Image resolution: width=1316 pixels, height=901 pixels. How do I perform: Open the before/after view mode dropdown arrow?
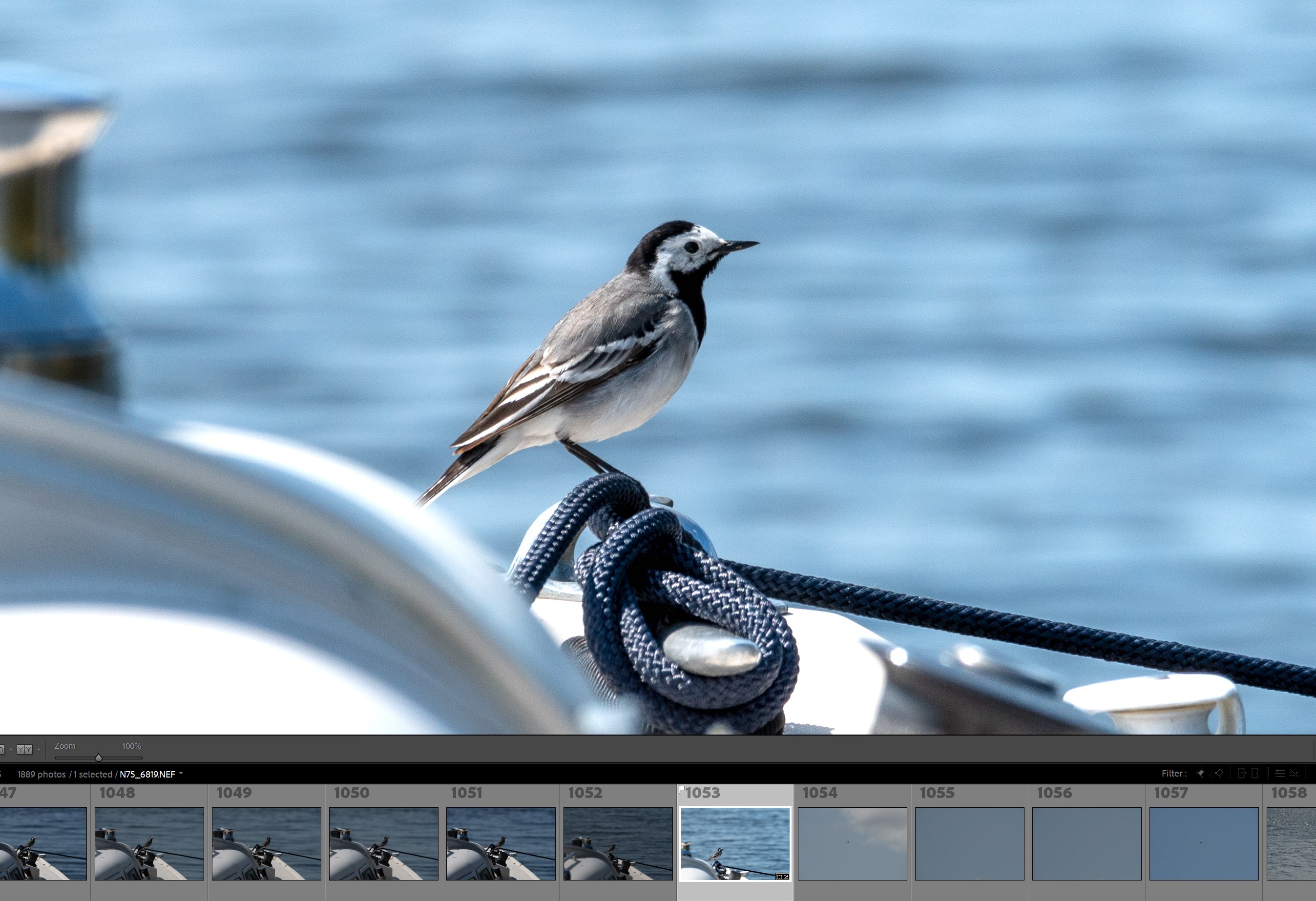pyautogui.click(x=39, y=750)
